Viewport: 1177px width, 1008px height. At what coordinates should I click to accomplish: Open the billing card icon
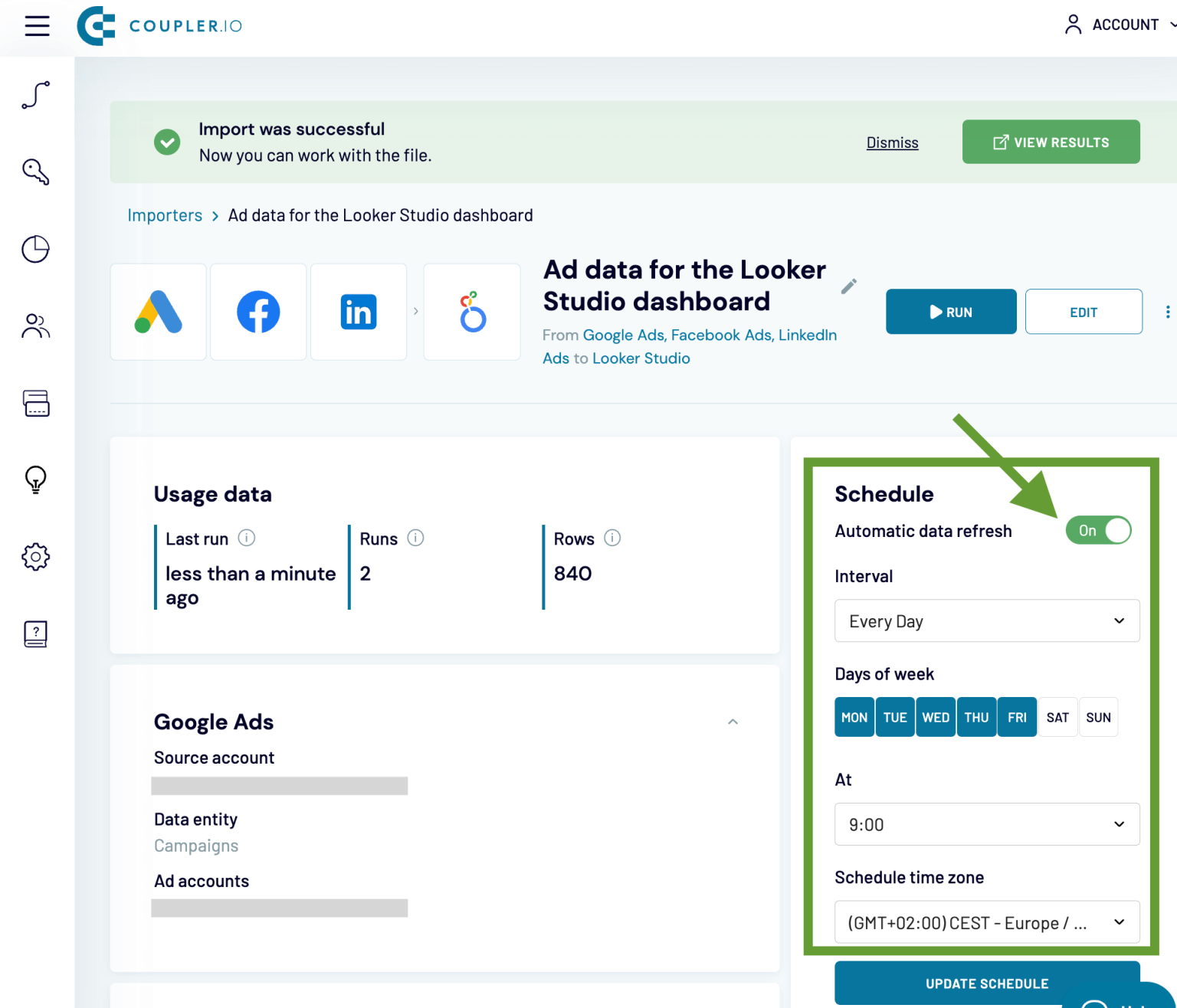coord(35,404)
